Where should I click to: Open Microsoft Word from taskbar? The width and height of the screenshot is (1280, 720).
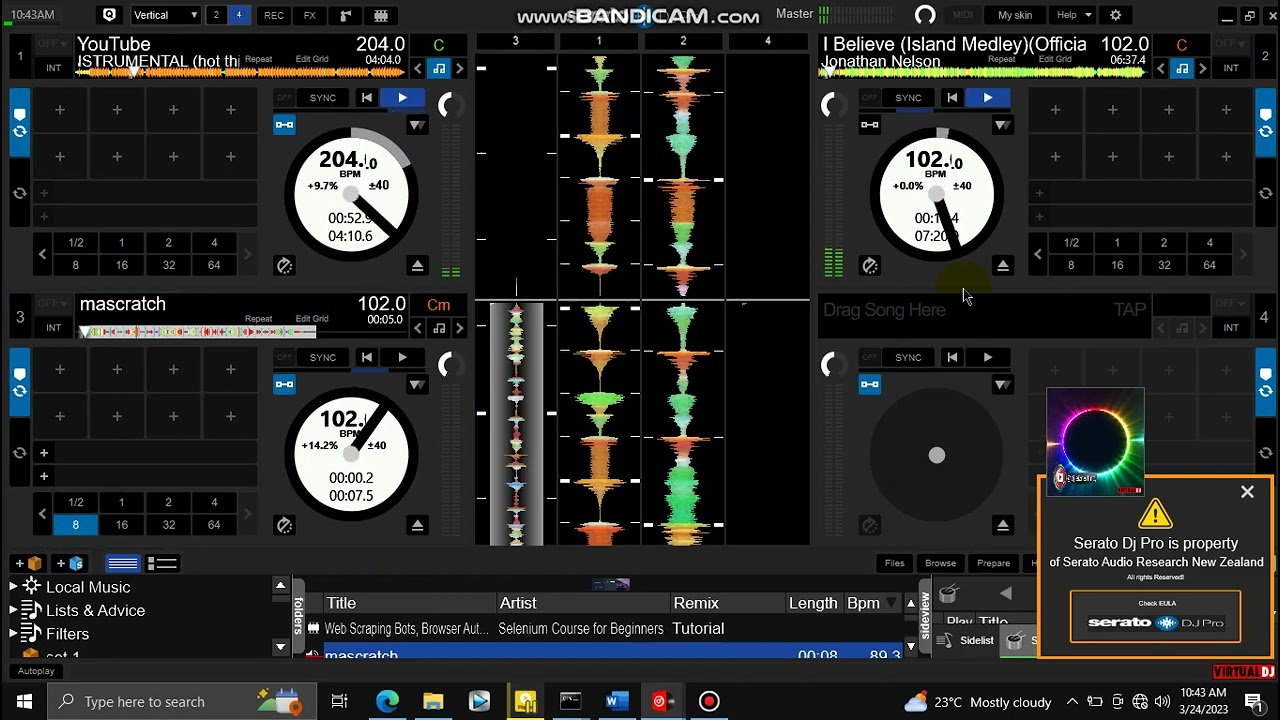tap(617, 701)
